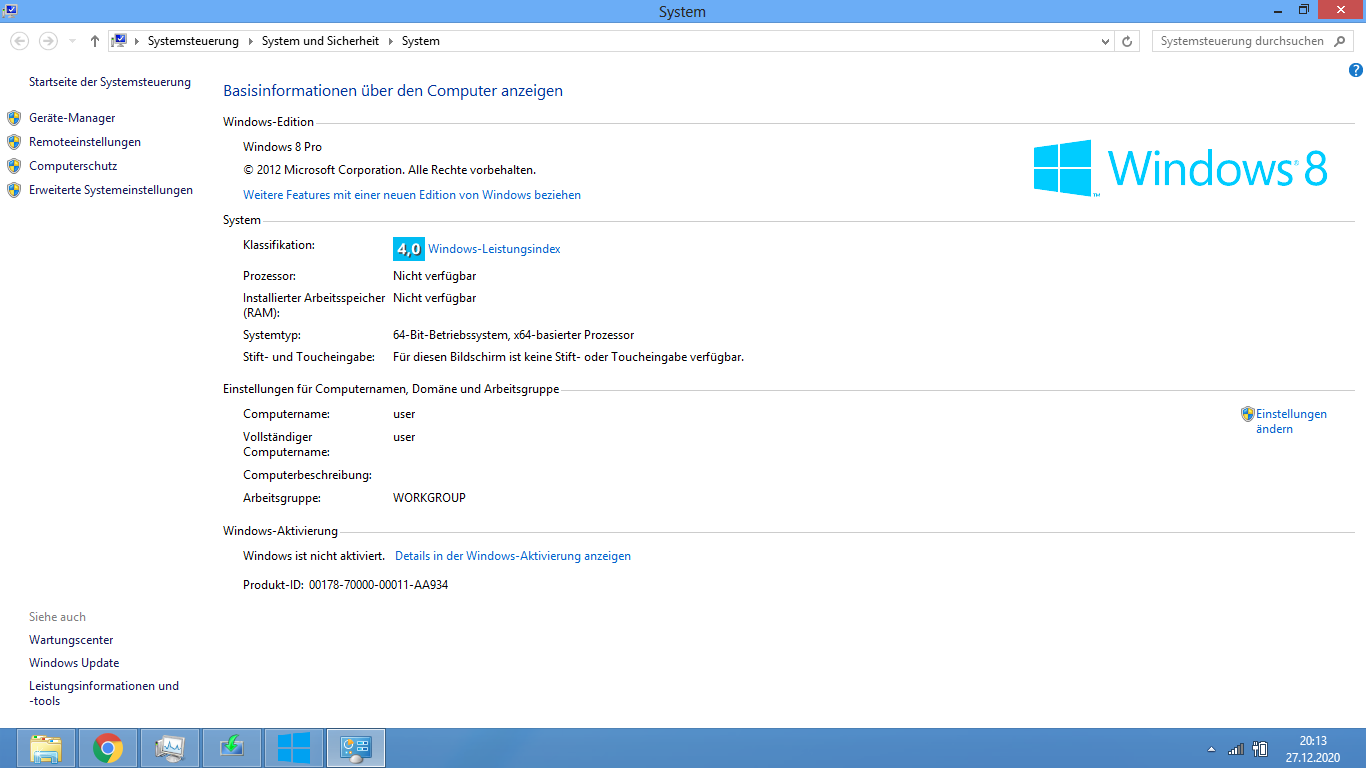Click Windows ist nicht aktiviert text
This screenshot has height=768, width=1366.
(x=314, y=556)
